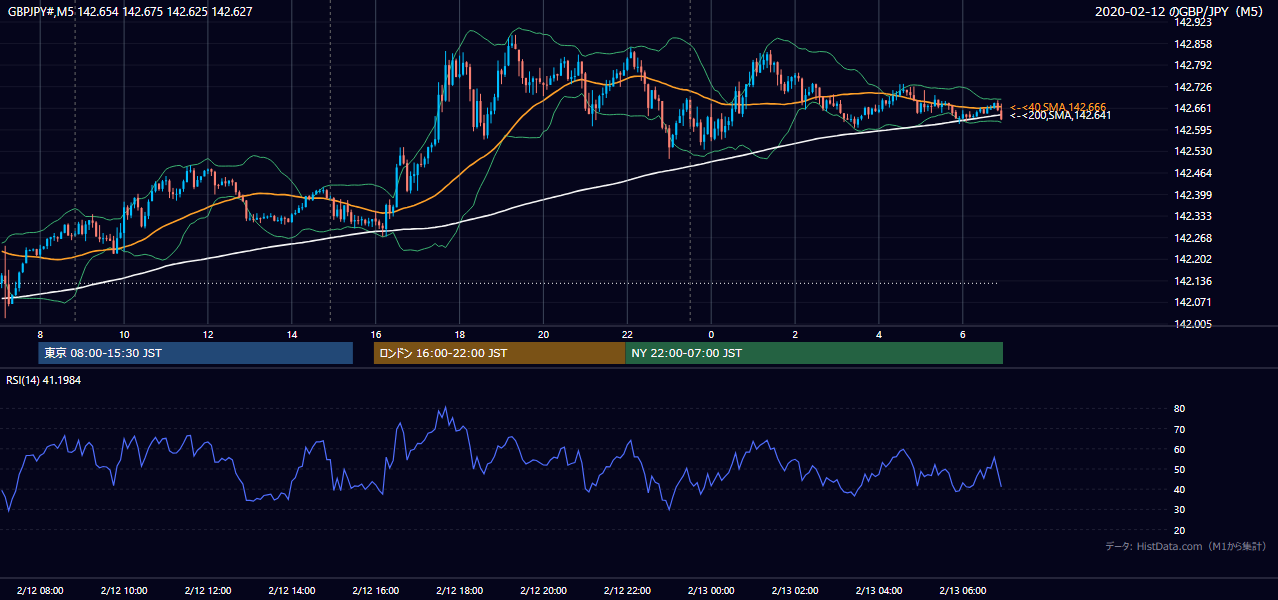Click the bottom date label 2/12 22:00
The image size is (1278, 600).
pyautogui.click(x=627, y=591)
